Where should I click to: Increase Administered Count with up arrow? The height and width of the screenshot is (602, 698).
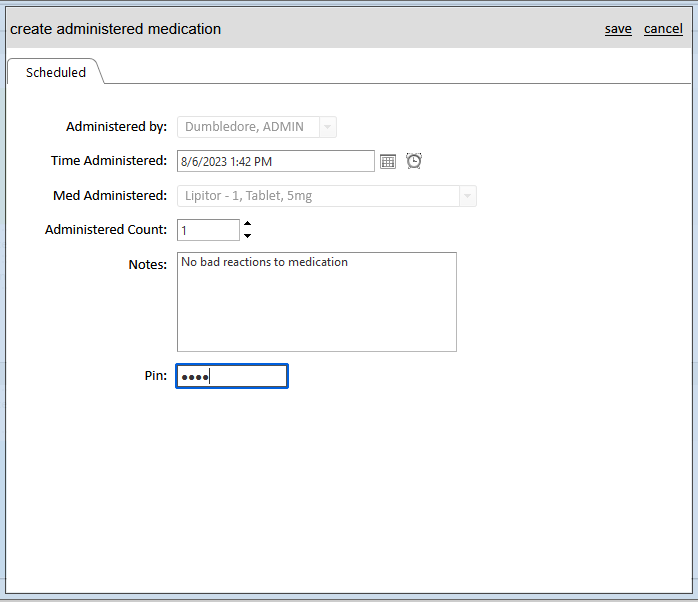point(248,224)
